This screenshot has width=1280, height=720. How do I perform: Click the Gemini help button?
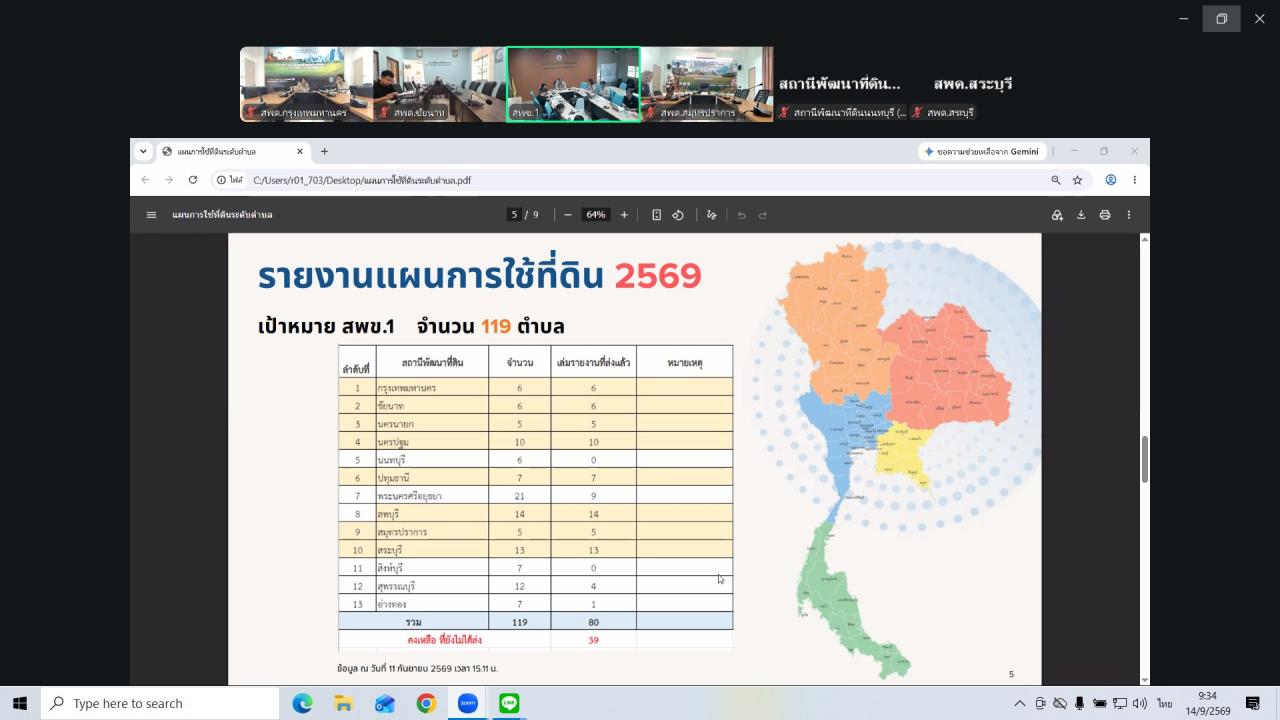[x=982, y=151]
